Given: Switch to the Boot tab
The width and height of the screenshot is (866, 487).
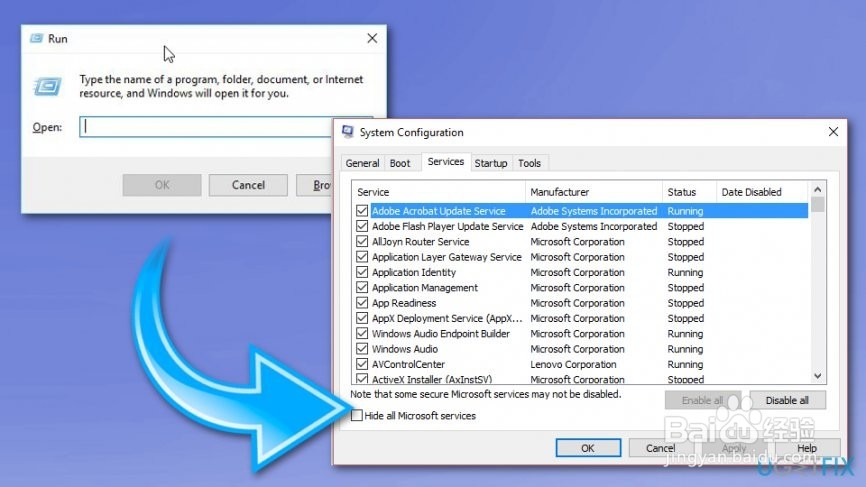Looking at the screenshot, I should click(400, 163).
